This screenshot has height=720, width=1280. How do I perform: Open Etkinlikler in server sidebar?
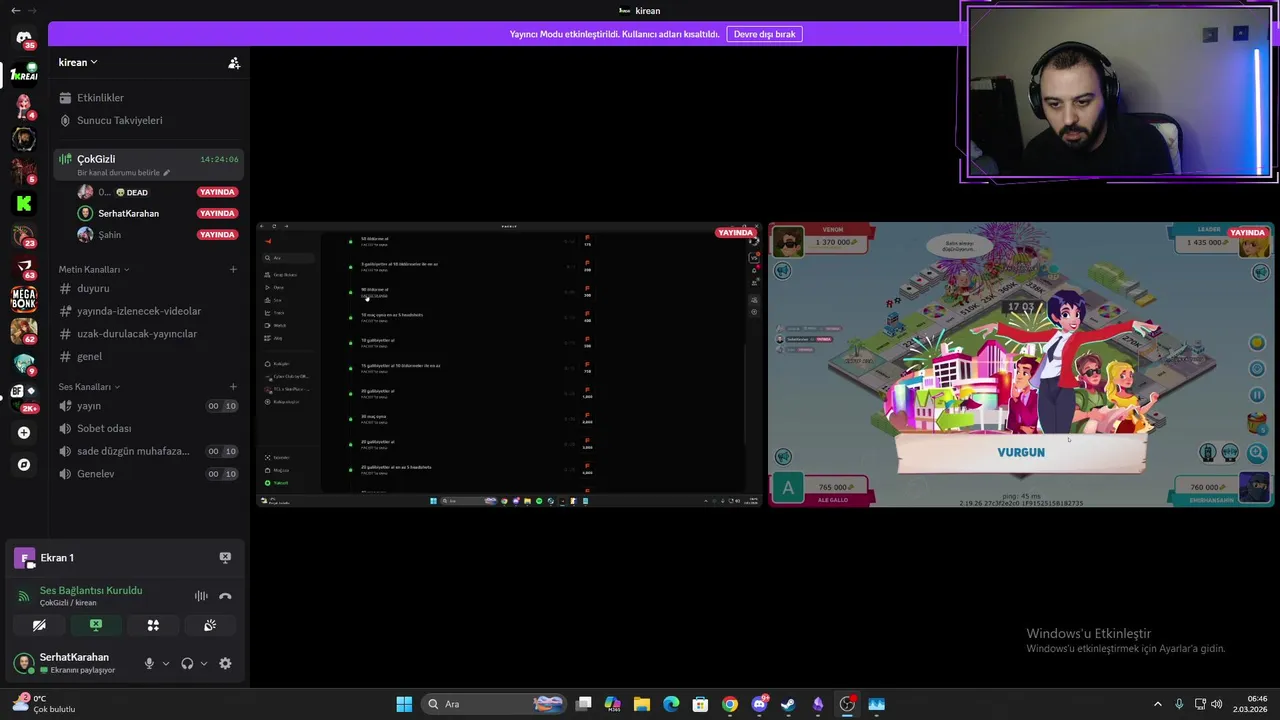coord(148,98)
